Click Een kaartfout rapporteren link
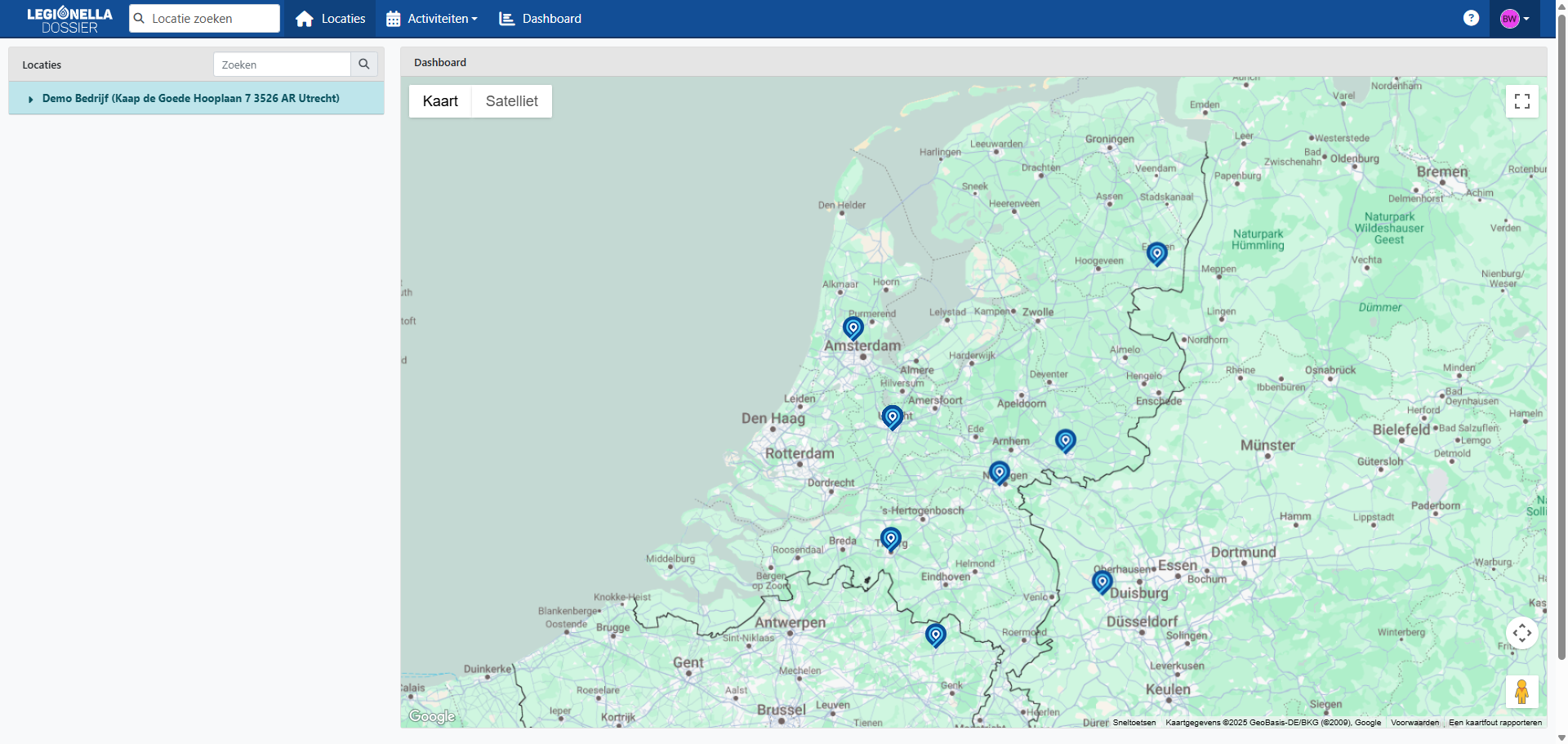The image size is (1568, 744). (x=1494, y=723)
